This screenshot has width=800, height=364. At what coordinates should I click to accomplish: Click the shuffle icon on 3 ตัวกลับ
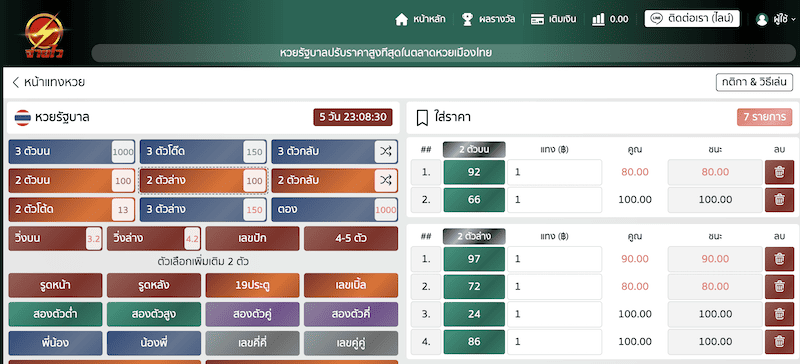tap(386, 152)
